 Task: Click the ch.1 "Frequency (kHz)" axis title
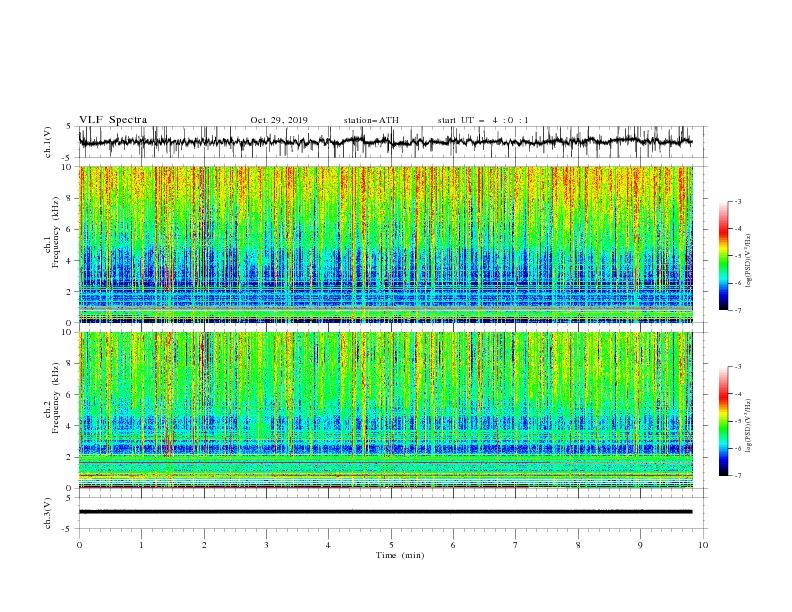[56, 232]
